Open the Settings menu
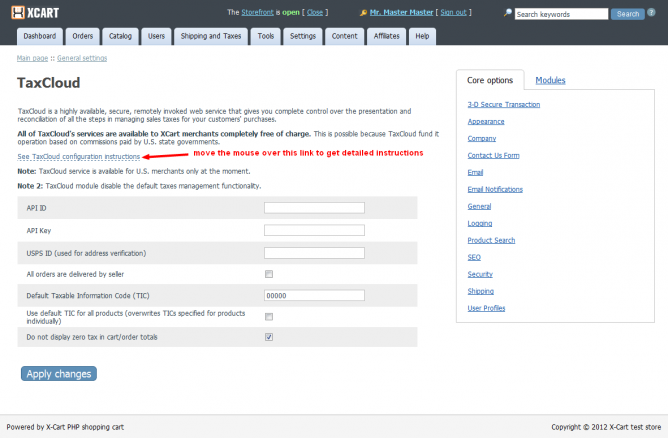668x438 pixels. coord(301,36)
